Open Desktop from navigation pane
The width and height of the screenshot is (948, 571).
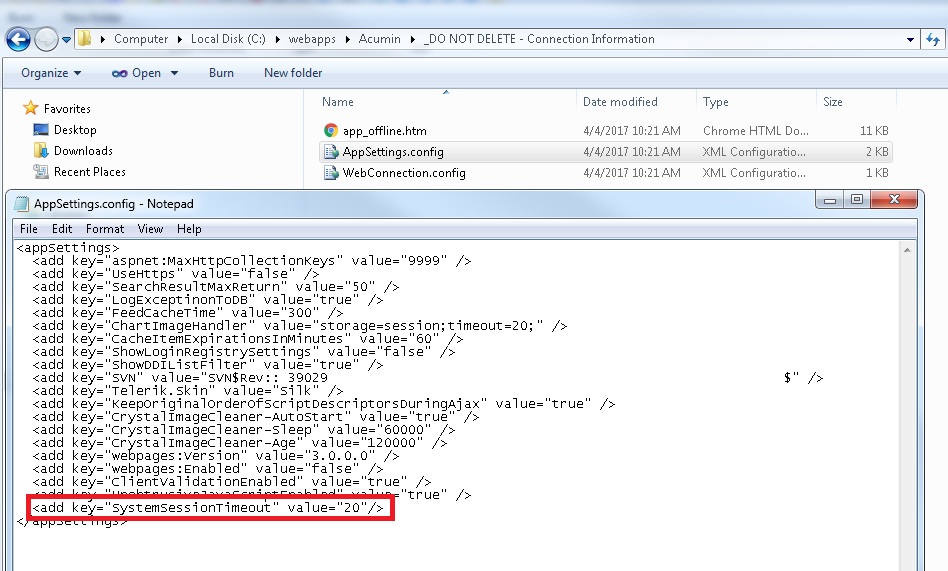75,129
